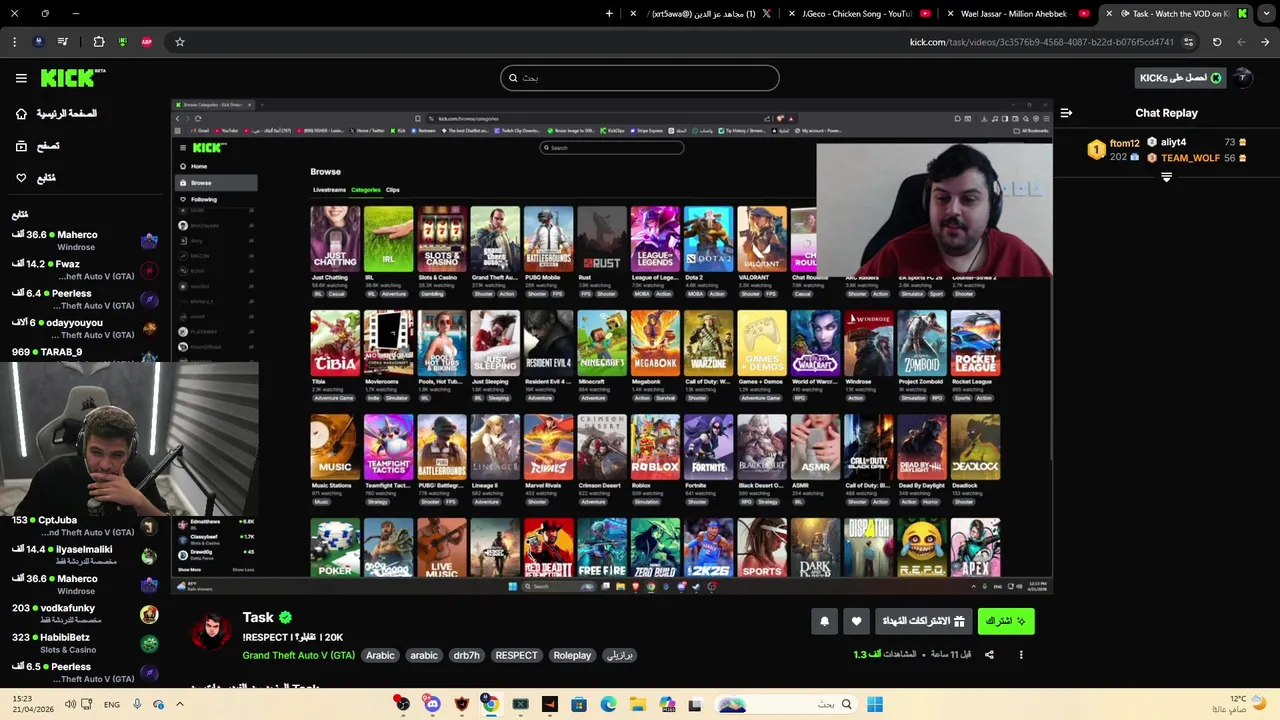The height and width of the screenshot is (720, 1280).
Task: Open vodkafunky channel in sidebar
Action: click(x=84, y=614)
